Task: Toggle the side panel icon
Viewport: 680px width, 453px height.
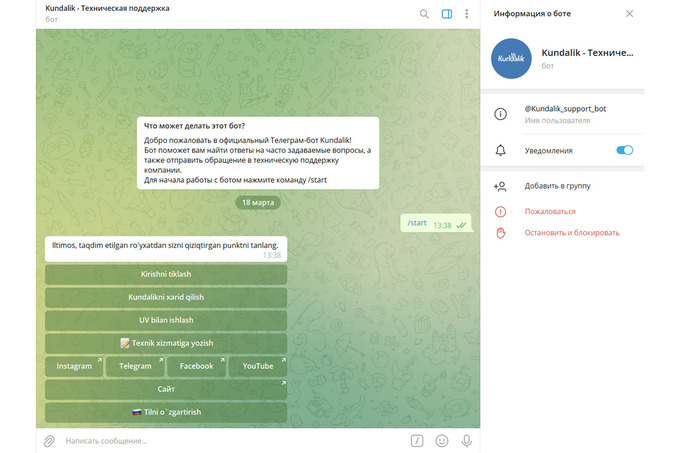Action: coord(446,14)
